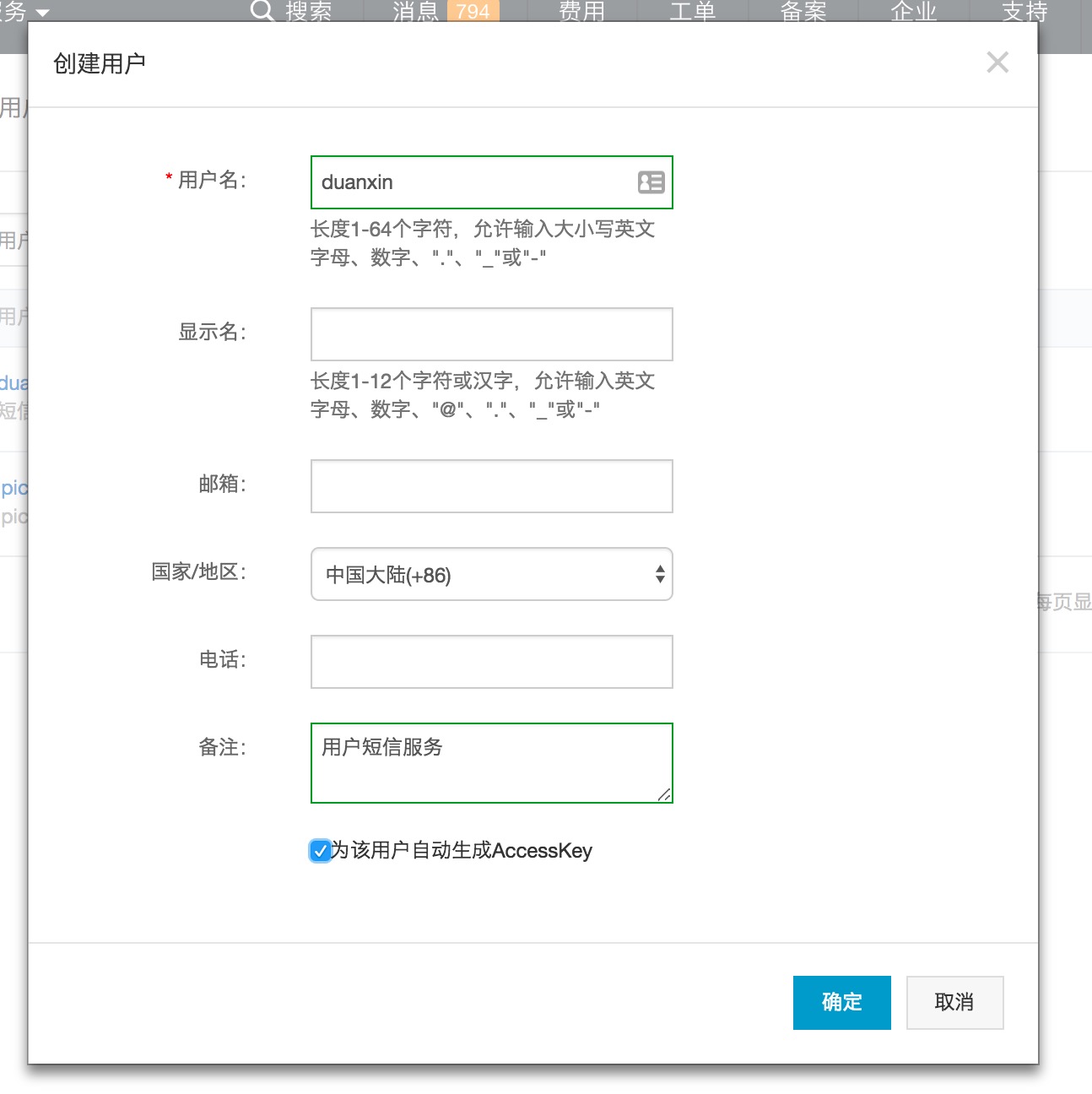The height and width of the screenshot is (1094, 1092).
Task: Click the contact card icon in username field
Action: 651,182
